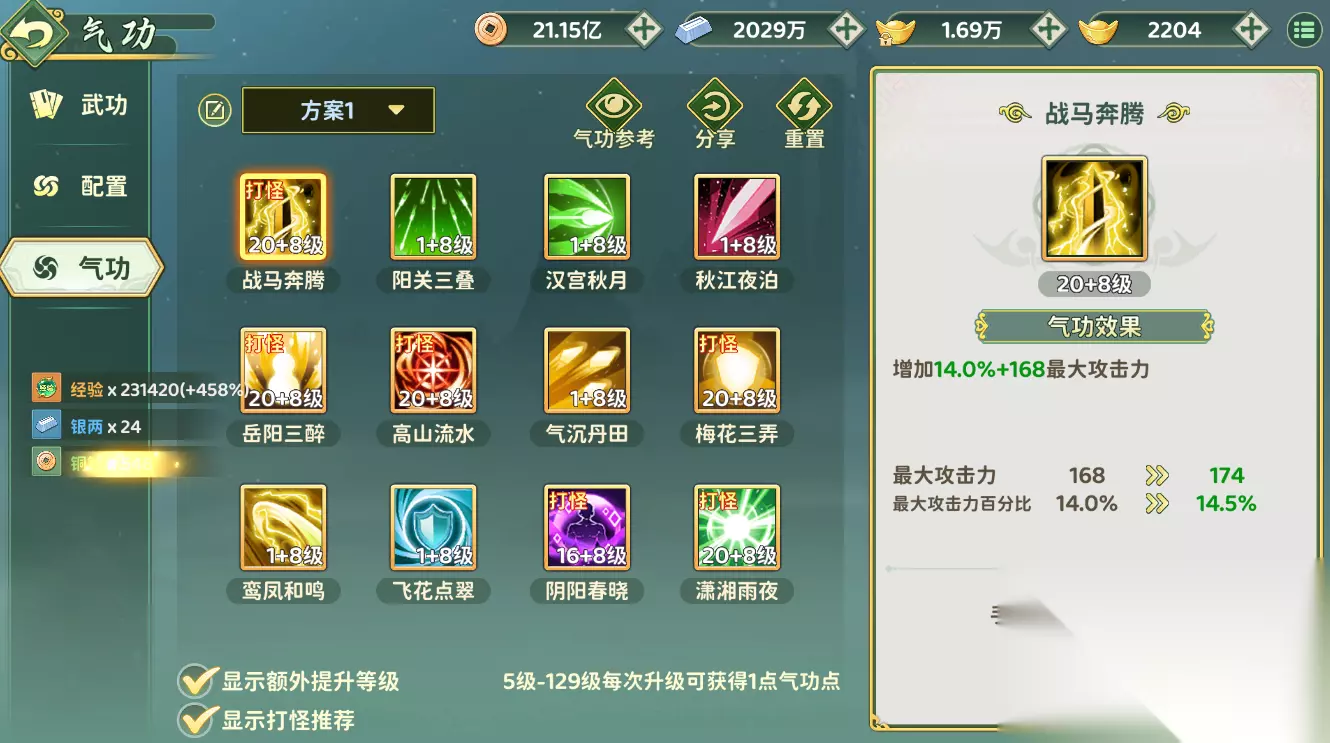Open the 气功参考 eye icon
This screenshot has width=1330, height=743.
pos(614,105)
